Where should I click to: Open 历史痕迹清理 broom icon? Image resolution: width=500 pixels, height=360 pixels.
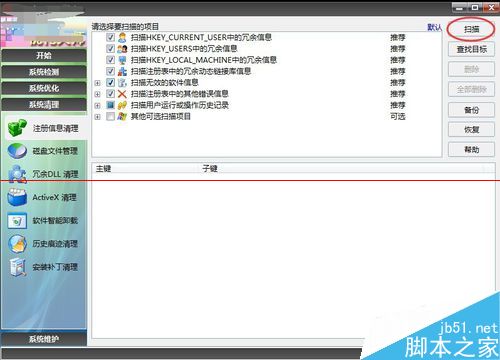(17, 244)
